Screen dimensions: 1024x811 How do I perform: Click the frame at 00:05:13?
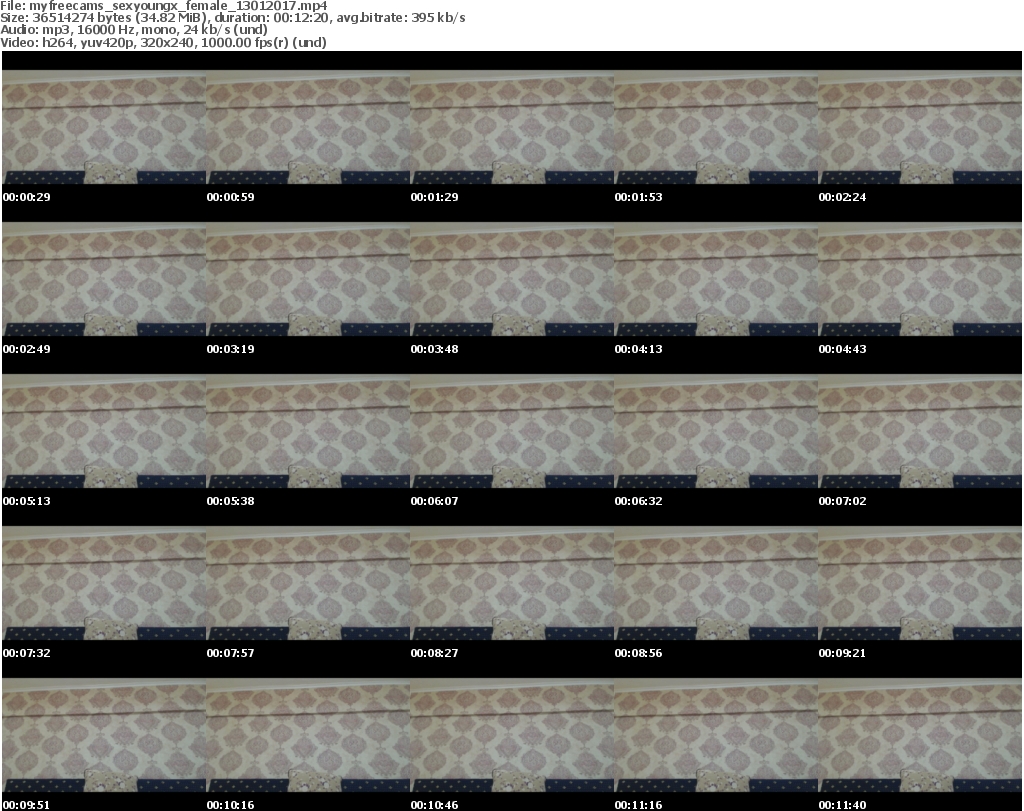tap(104, 432)
